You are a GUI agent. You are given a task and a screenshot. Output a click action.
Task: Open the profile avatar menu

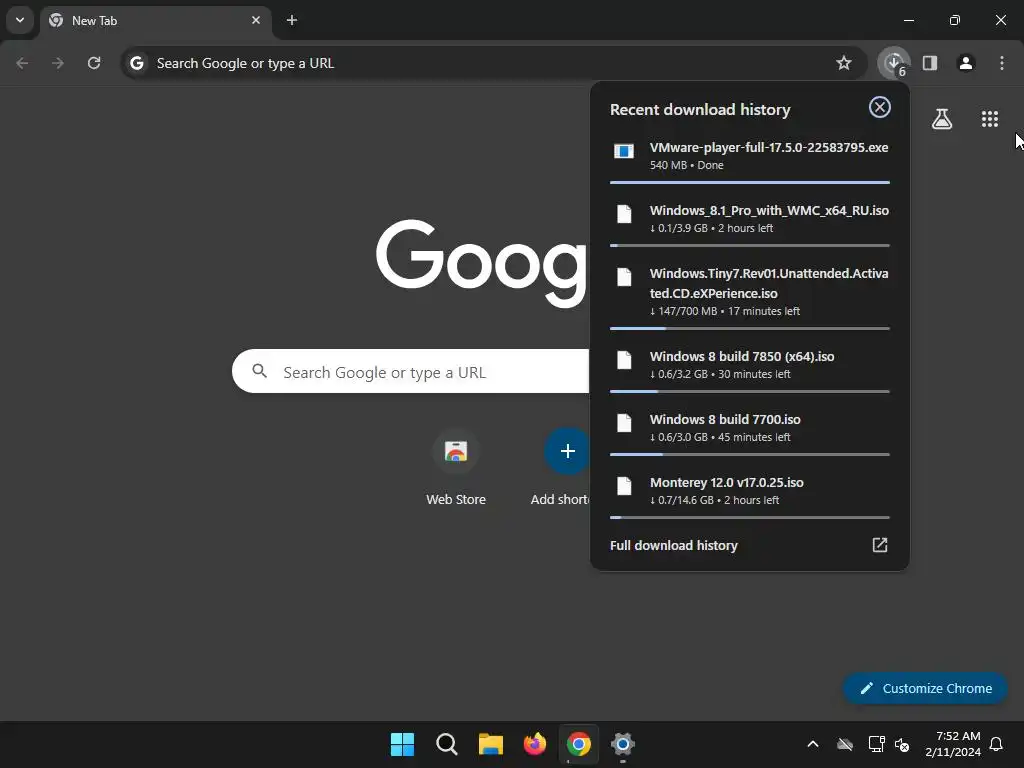(966, 63)
